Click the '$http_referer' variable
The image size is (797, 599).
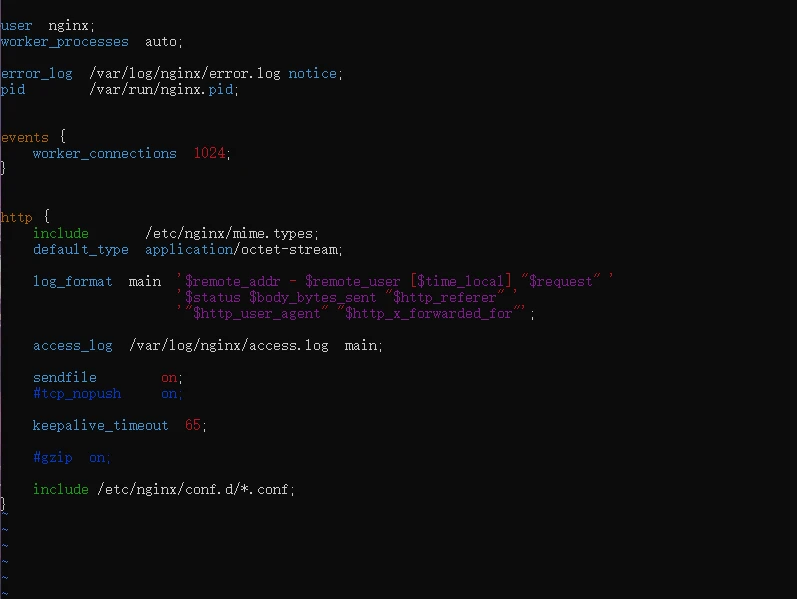(444, 297)
